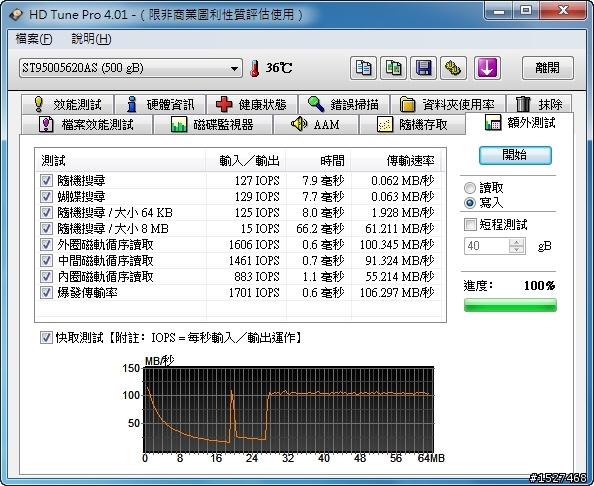Image resolution: width=594 pixels, height=486 pixels.
Task: Toggle the 快取測試 checkbox
Action: (46, 338)
